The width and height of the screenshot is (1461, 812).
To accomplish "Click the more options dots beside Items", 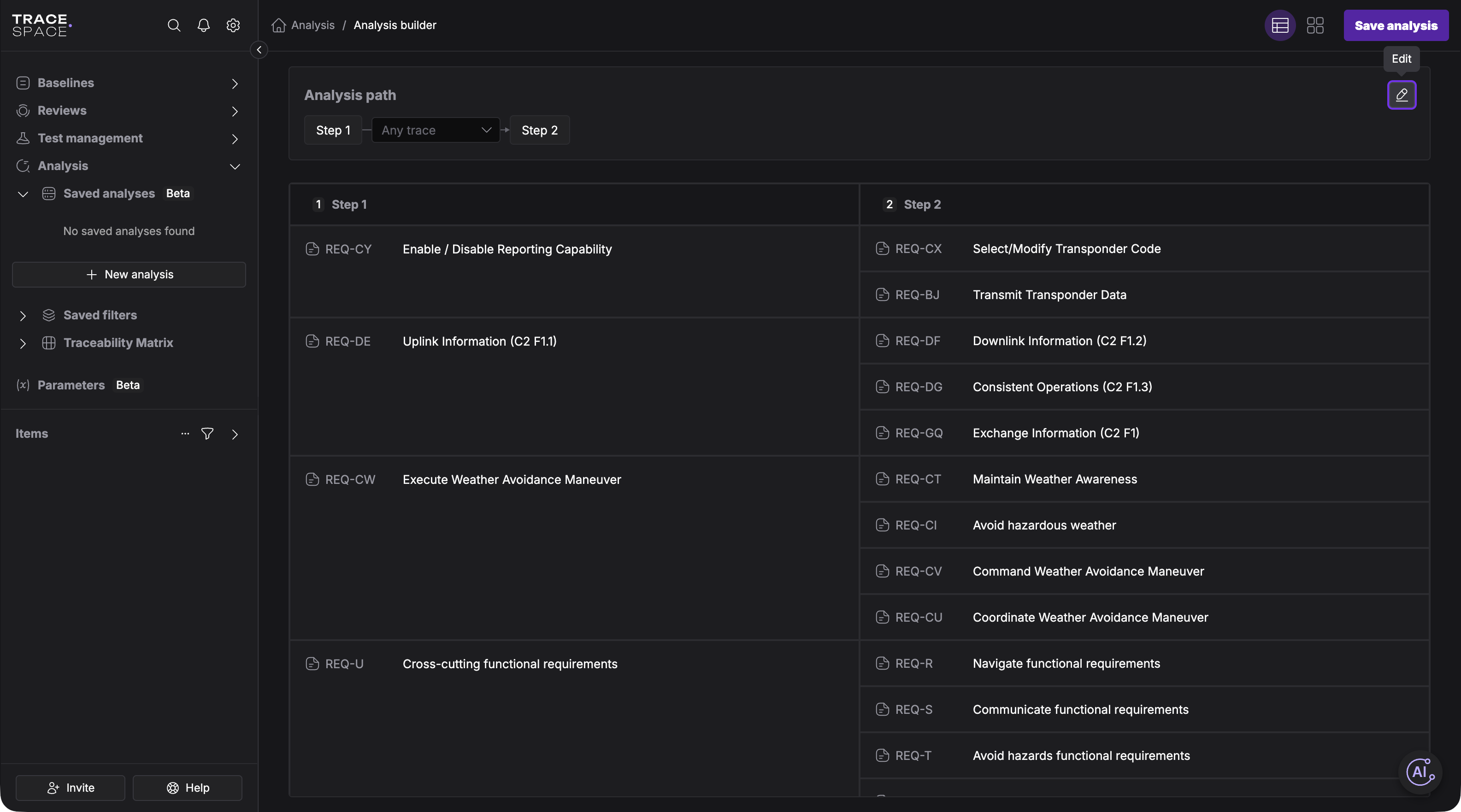I will click(185, 434).
